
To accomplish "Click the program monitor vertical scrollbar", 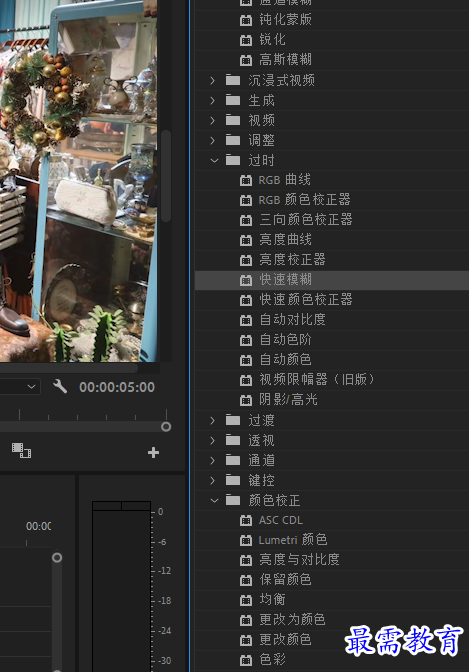I will coord(166,176).
